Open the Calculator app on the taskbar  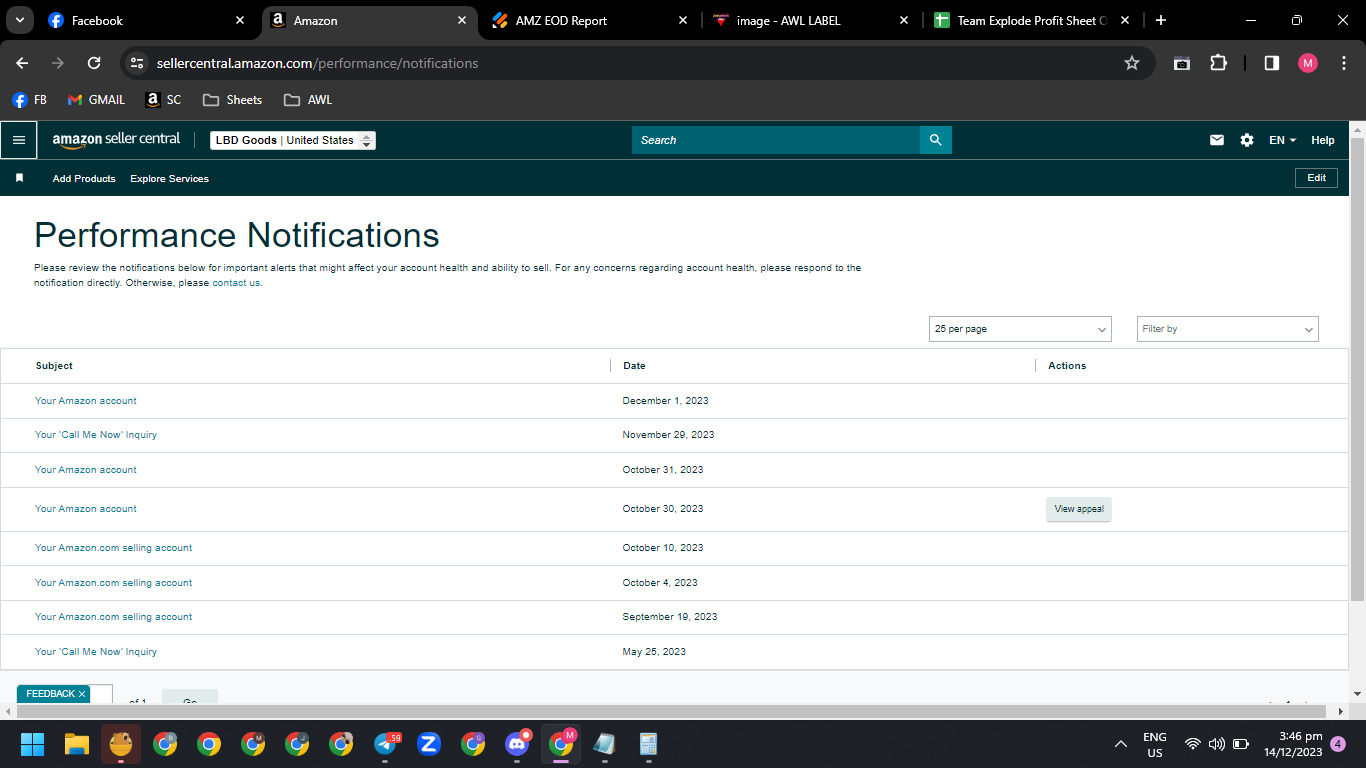(649, 744)
